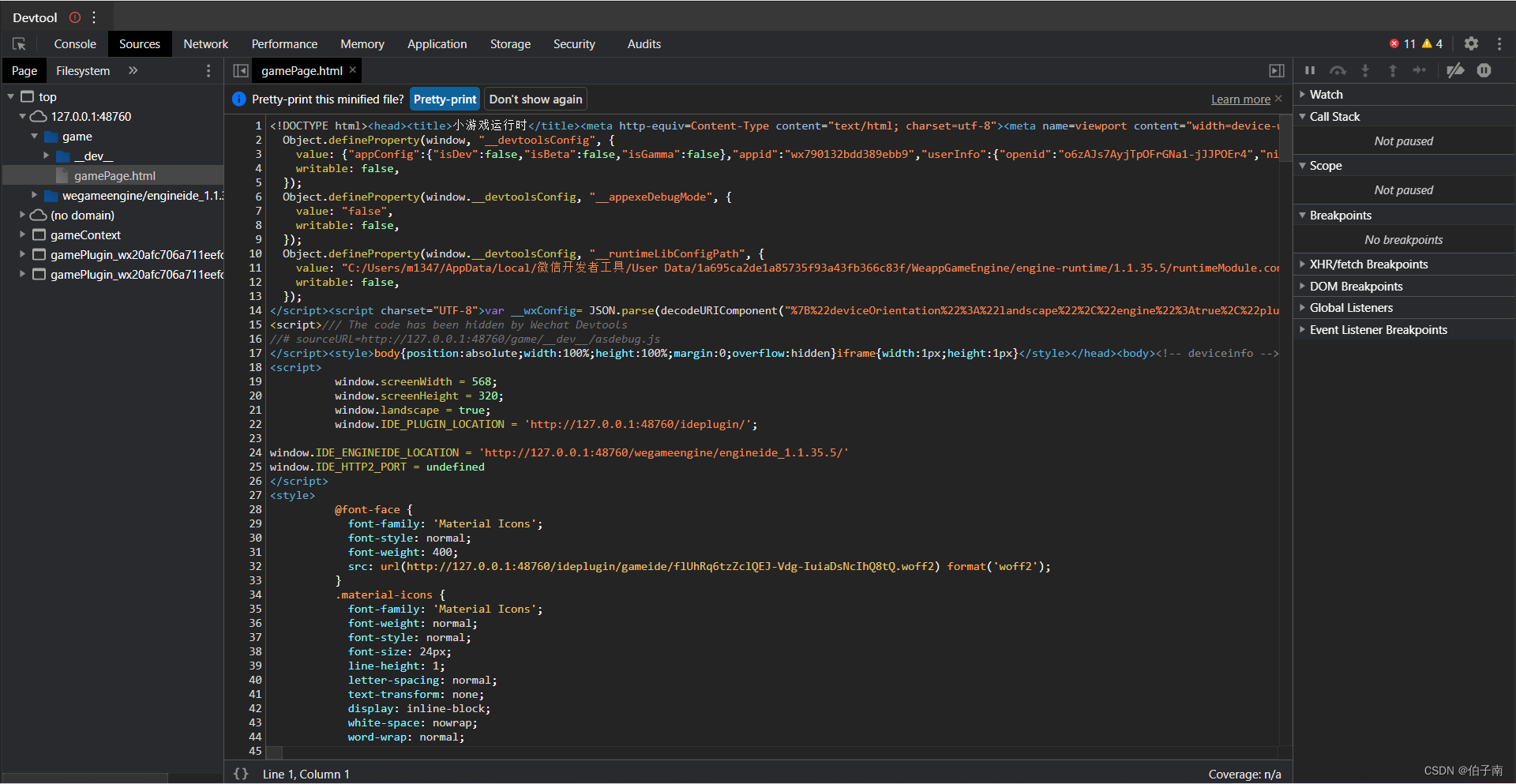Click the Pretty-print button

[x=445, y=99]
